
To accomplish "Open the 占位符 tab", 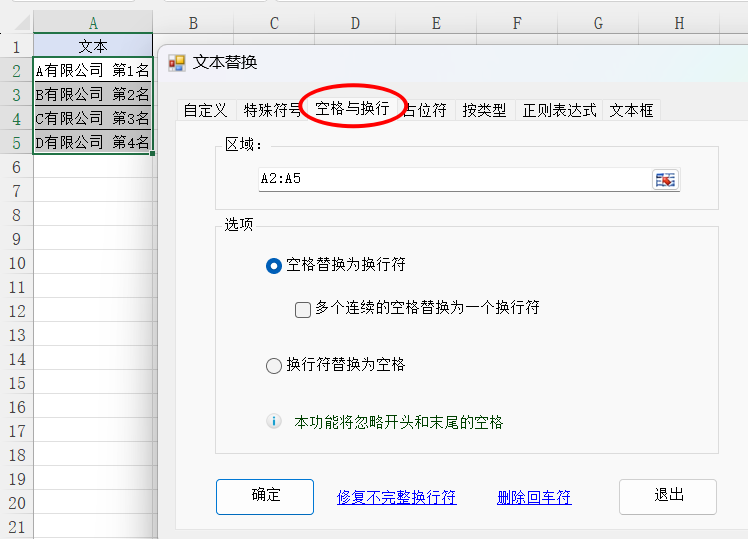I will click(427, 110).
